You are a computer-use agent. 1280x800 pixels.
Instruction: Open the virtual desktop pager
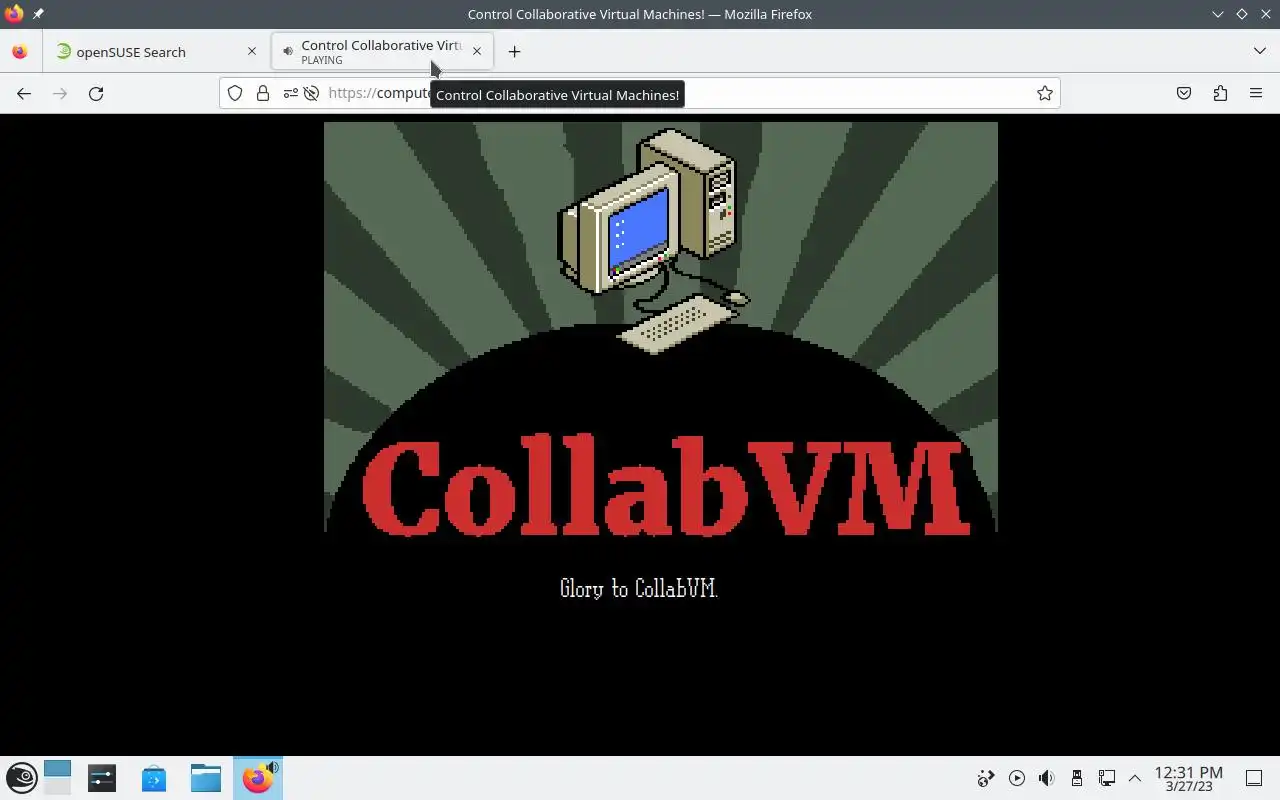[58, 778]
